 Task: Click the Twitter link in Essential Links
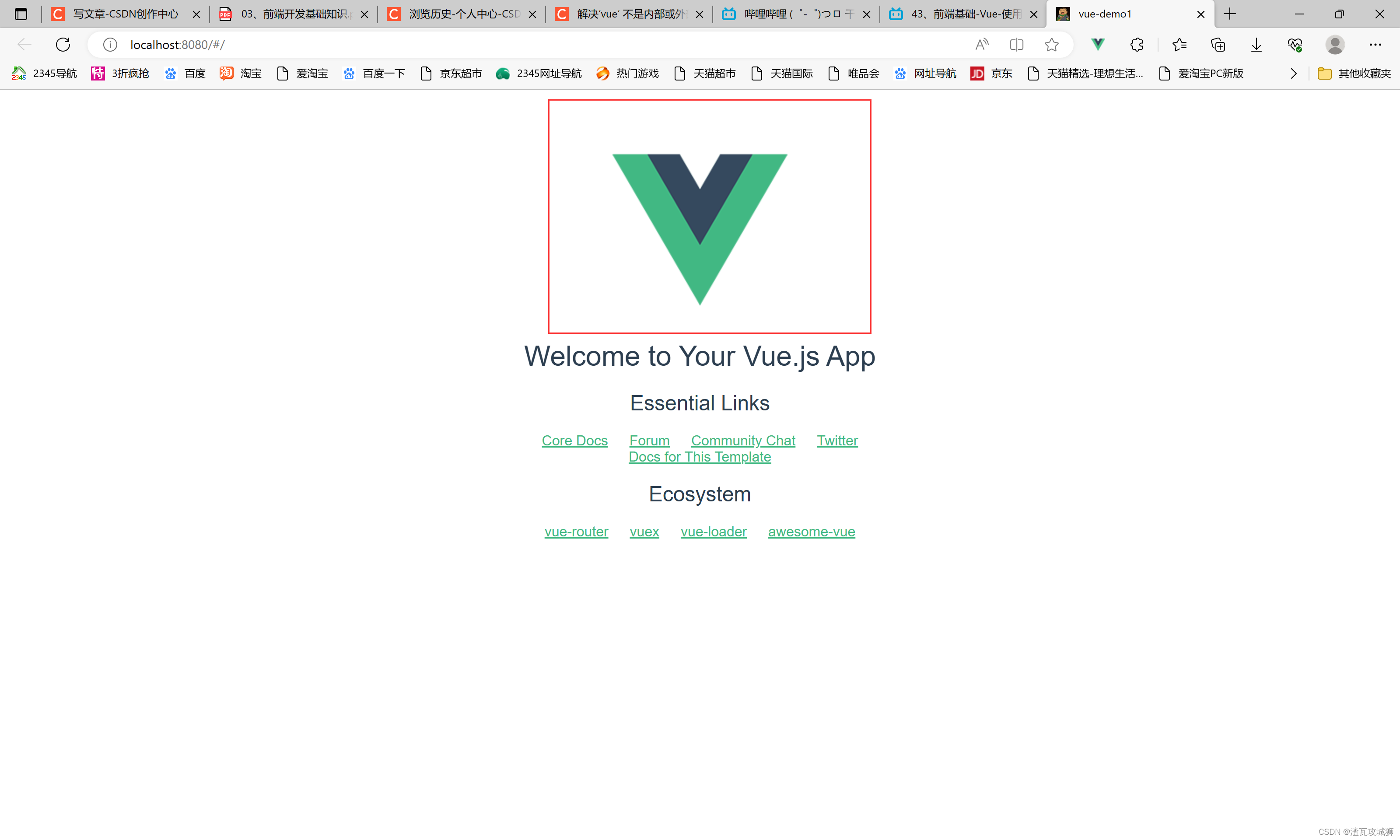[x=837, y=440]
